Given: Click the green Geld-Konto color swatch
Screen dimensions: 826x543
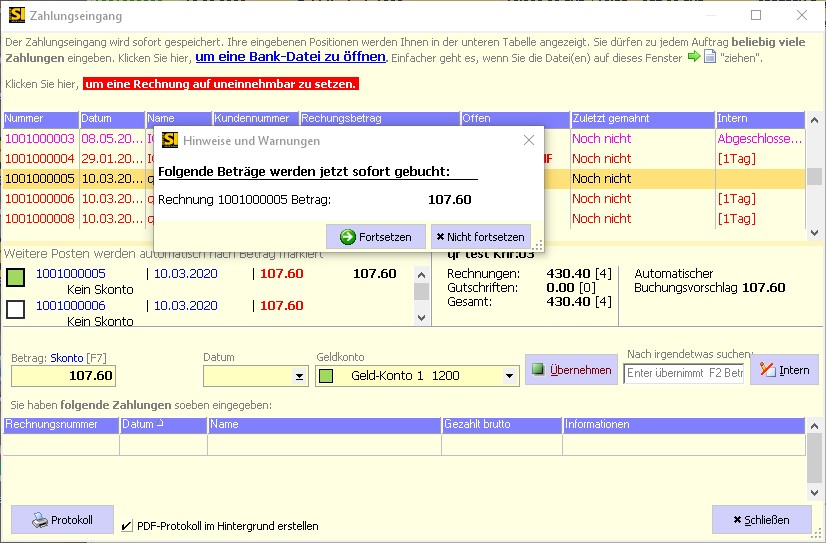Looking at the screenshot, I should 325,376.
